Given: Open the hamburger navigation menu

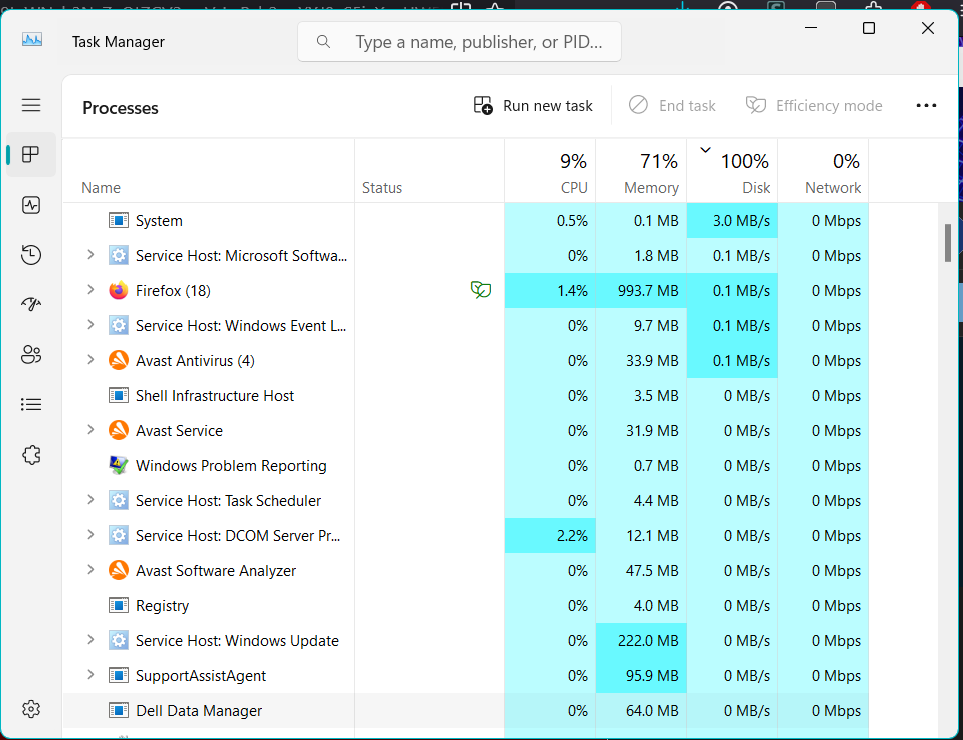Looking at the screenshot, I should click(31, 105).
